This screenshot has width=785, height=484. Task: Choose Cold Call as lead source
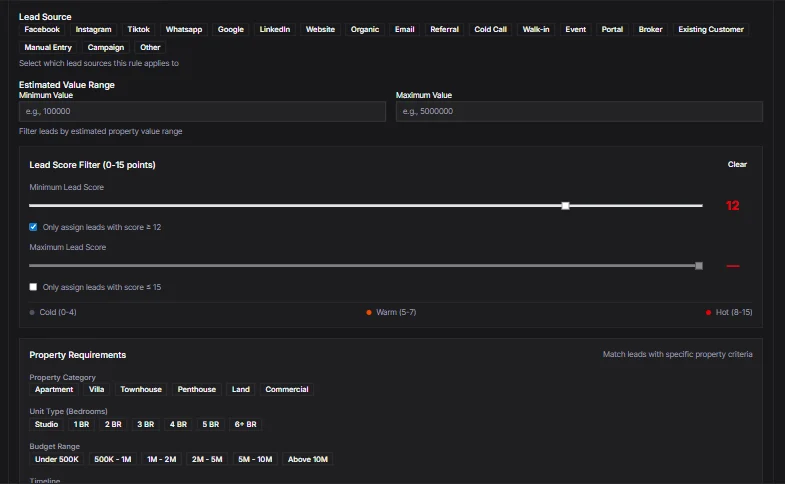[490, 30]
